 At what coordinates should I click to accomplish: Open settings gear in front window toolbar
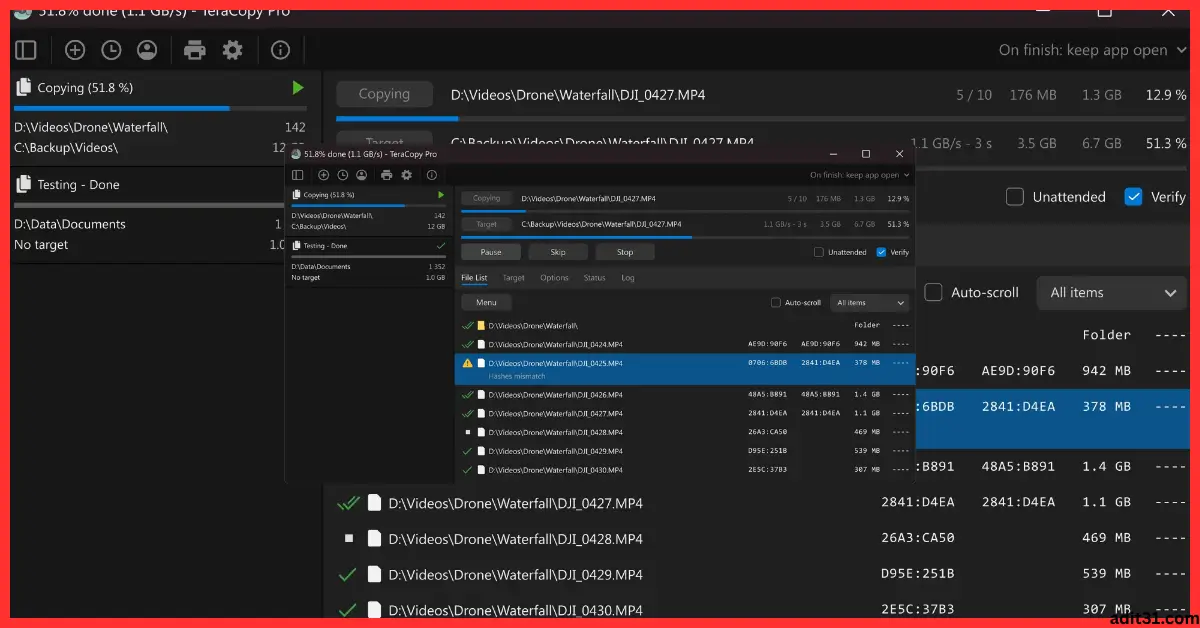406,175
